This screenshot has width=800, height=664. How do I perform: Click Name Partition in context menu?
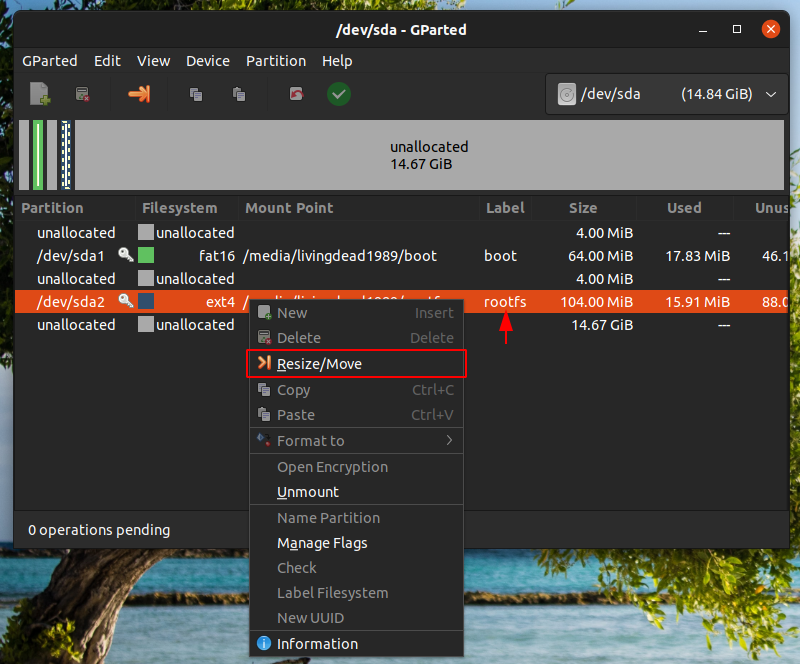point(356,518)
